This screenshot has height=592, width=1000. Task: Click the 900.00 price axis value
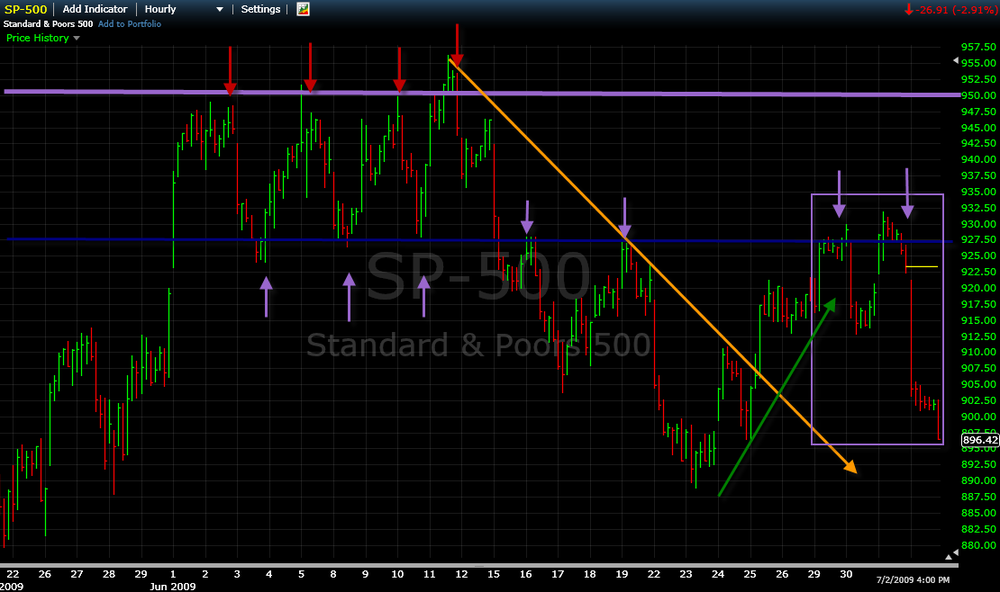point(978,416)
